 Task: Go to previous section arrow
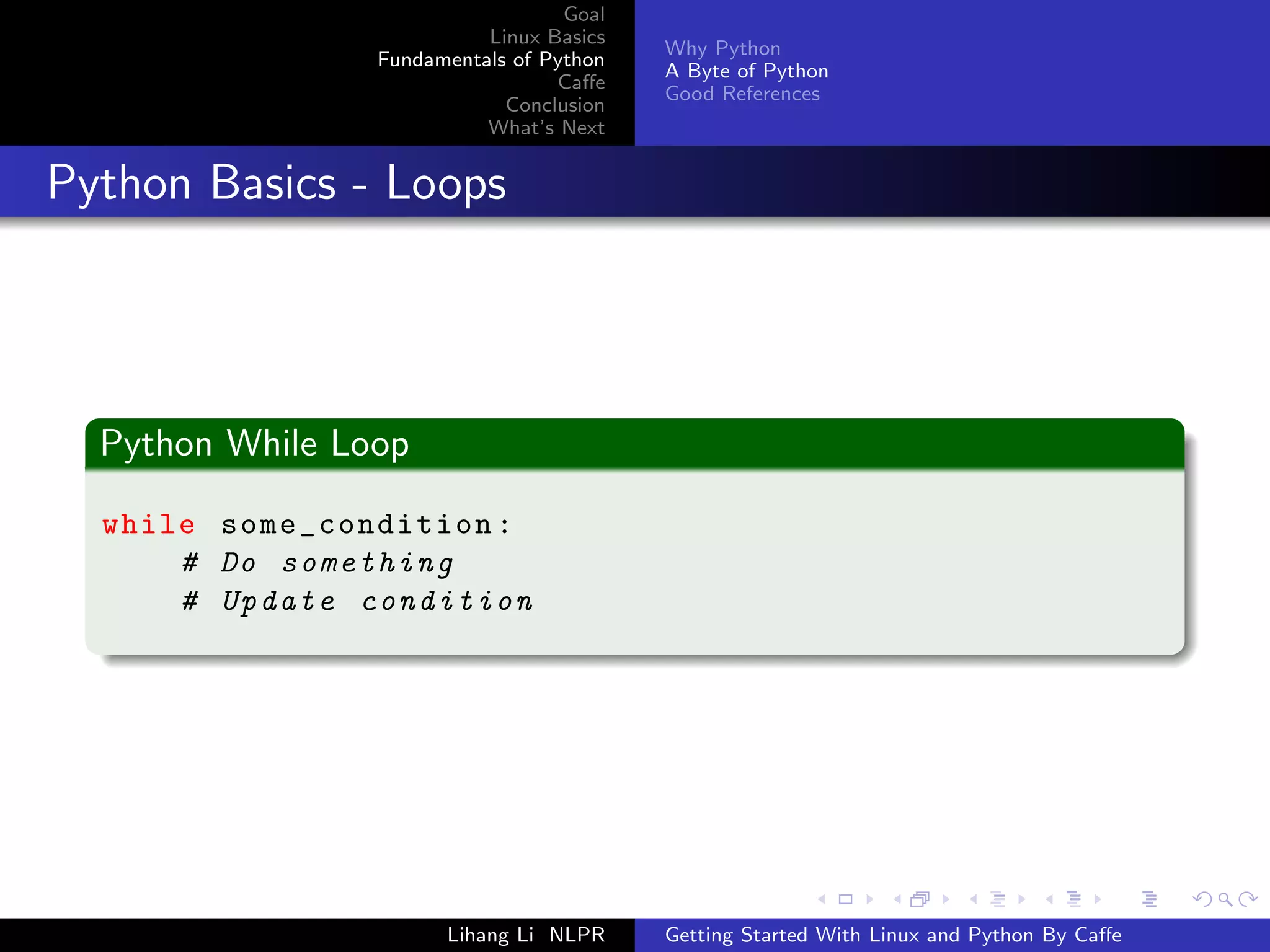point(1049,899)
